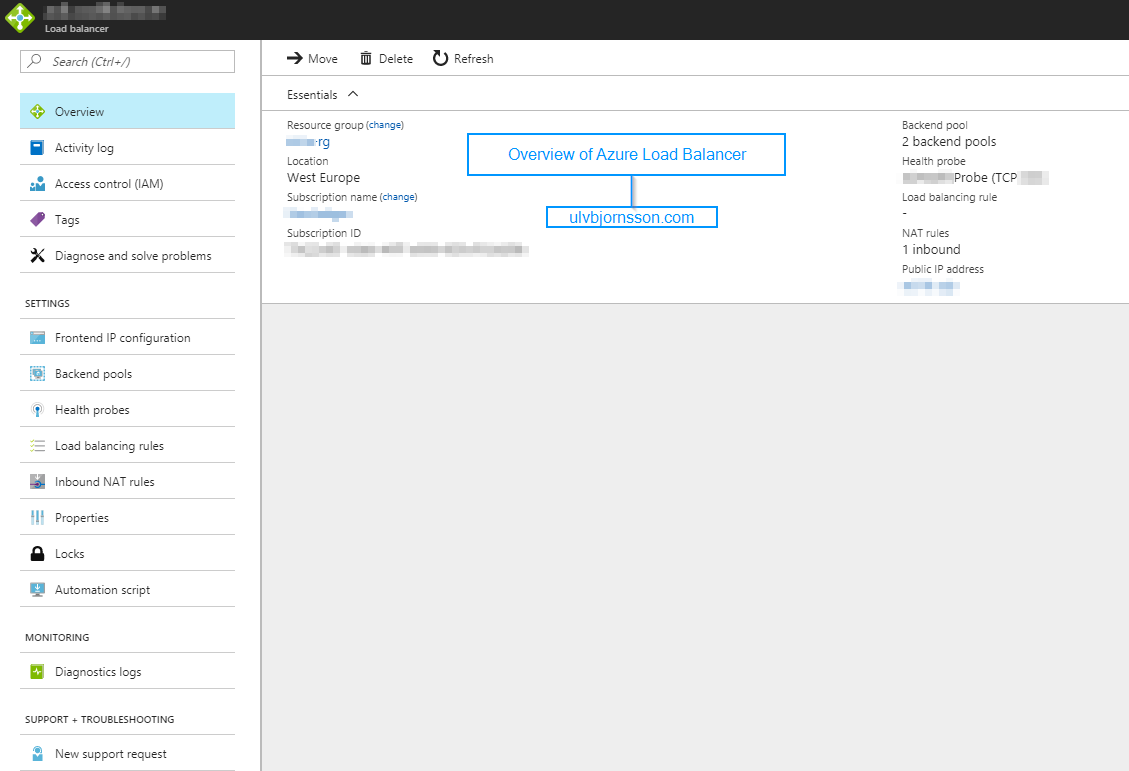Click the Load balancer logo icon in header
Viewport: 1129px width, 771px height.
click(x=19, y=18)
